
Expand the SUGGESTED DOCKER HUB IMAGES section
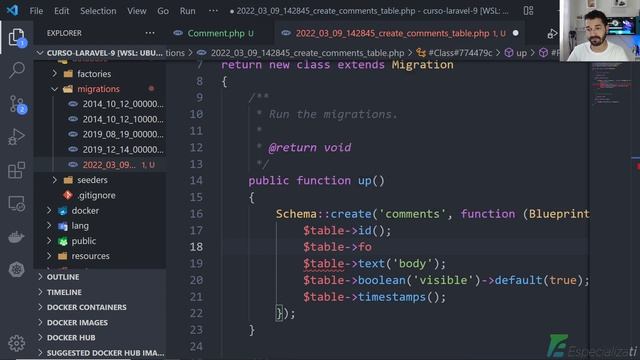[100, 353]
